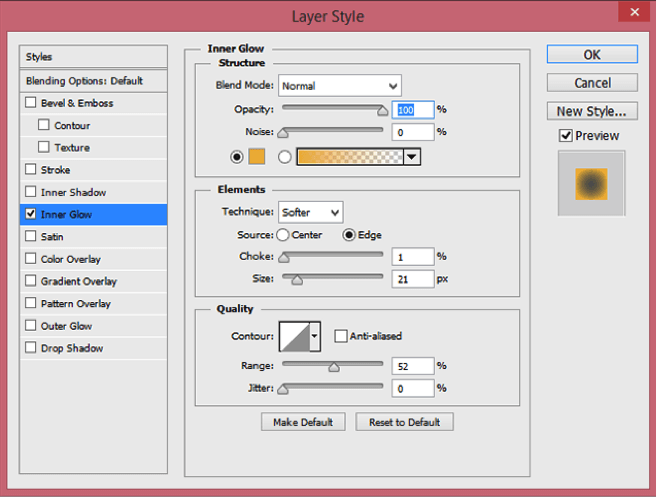Click the Size slider handle
Viewport: 657px width, 497px height.
coord(297,280)
